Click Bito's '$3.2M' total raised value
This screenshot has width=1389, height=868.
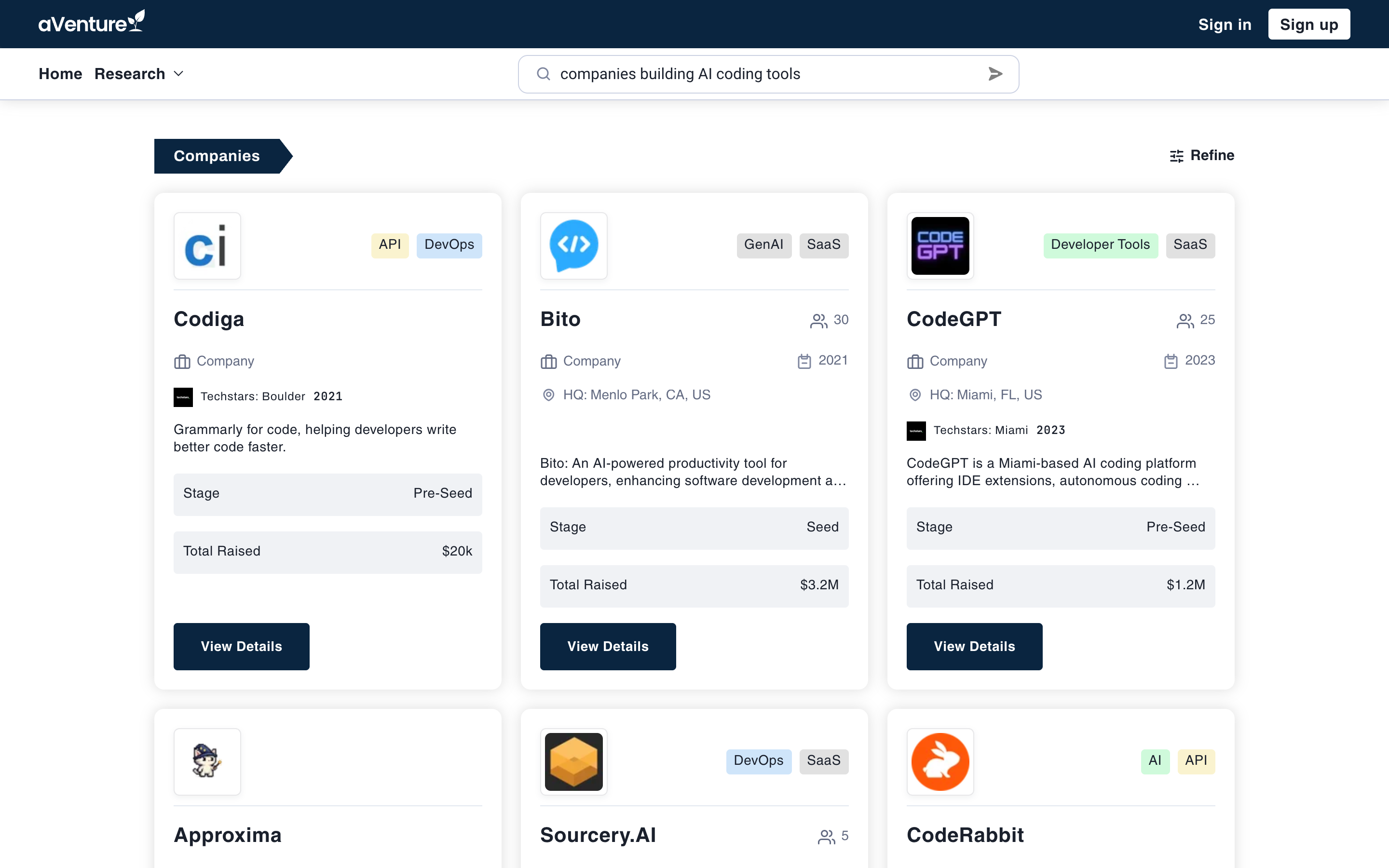point(819,585)
